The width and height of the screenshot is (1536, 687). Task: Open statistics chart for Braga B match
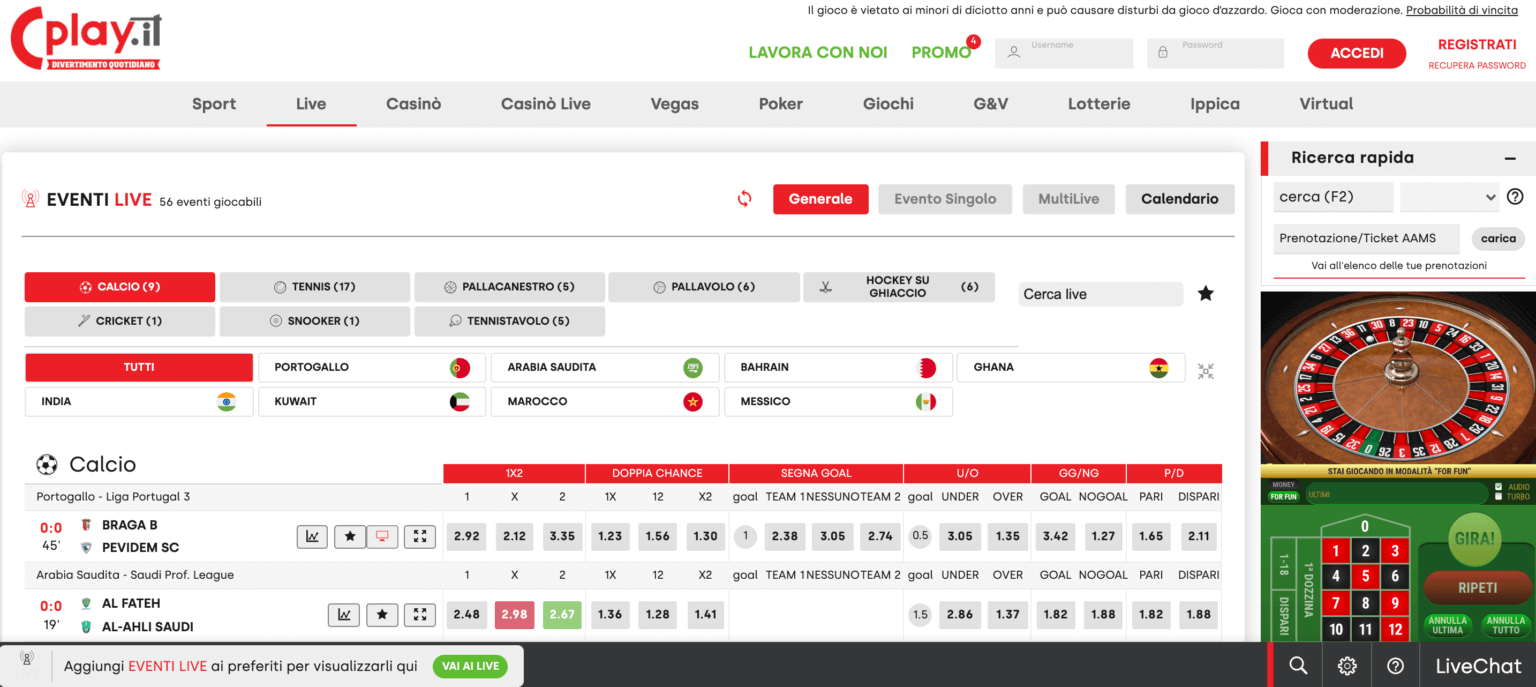(x=312, y=537)
